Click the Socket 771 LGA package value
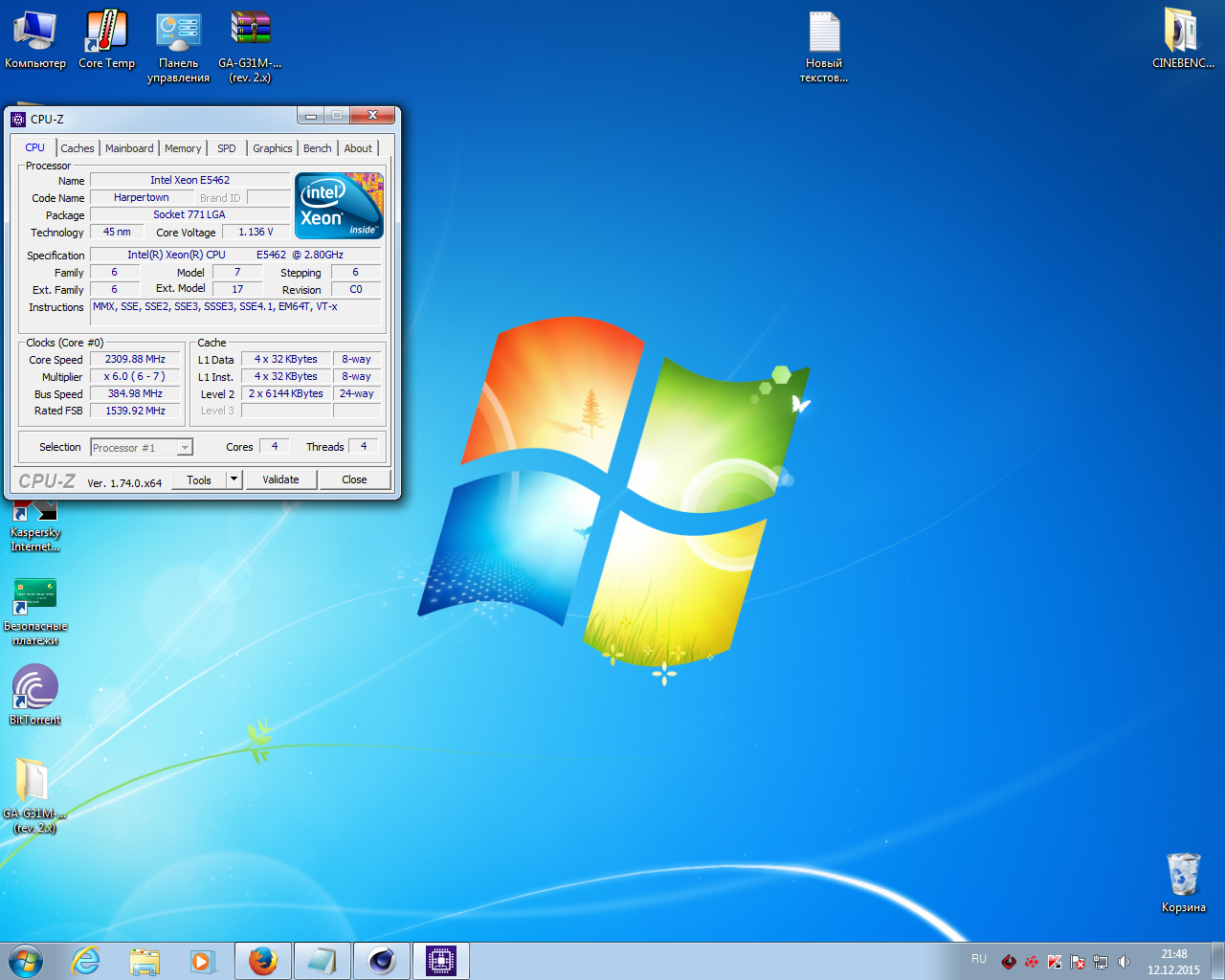Image resolution: width=1225 pixels, height=980 pixels. coord(189,214)
